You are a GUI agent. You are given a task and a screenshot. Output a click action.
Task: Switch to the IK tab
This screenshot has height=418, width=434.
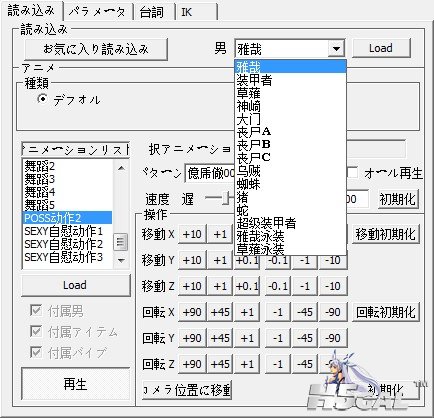tap(195, 13)
